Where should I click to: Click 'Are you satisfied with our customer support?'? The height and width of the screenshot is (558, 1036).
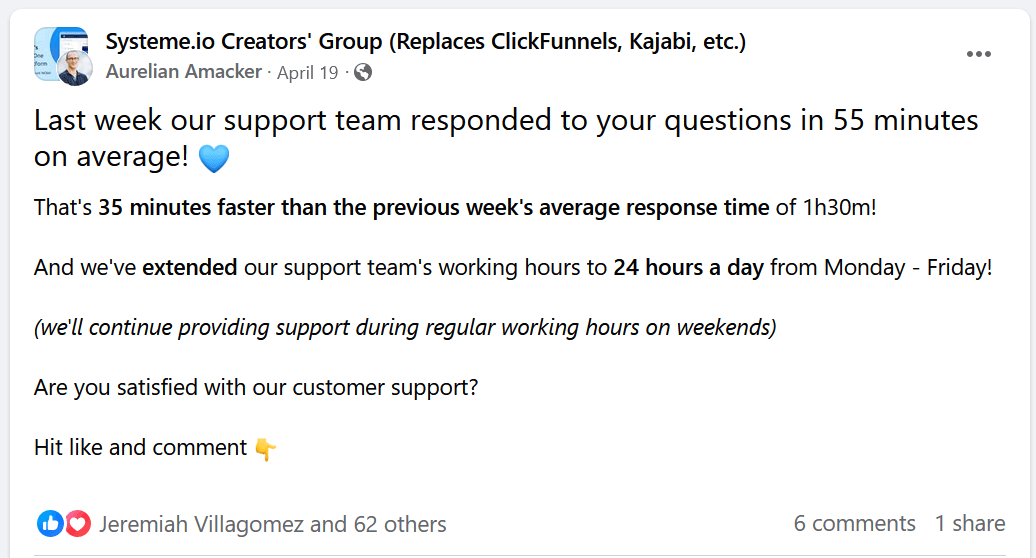[255, 387]
